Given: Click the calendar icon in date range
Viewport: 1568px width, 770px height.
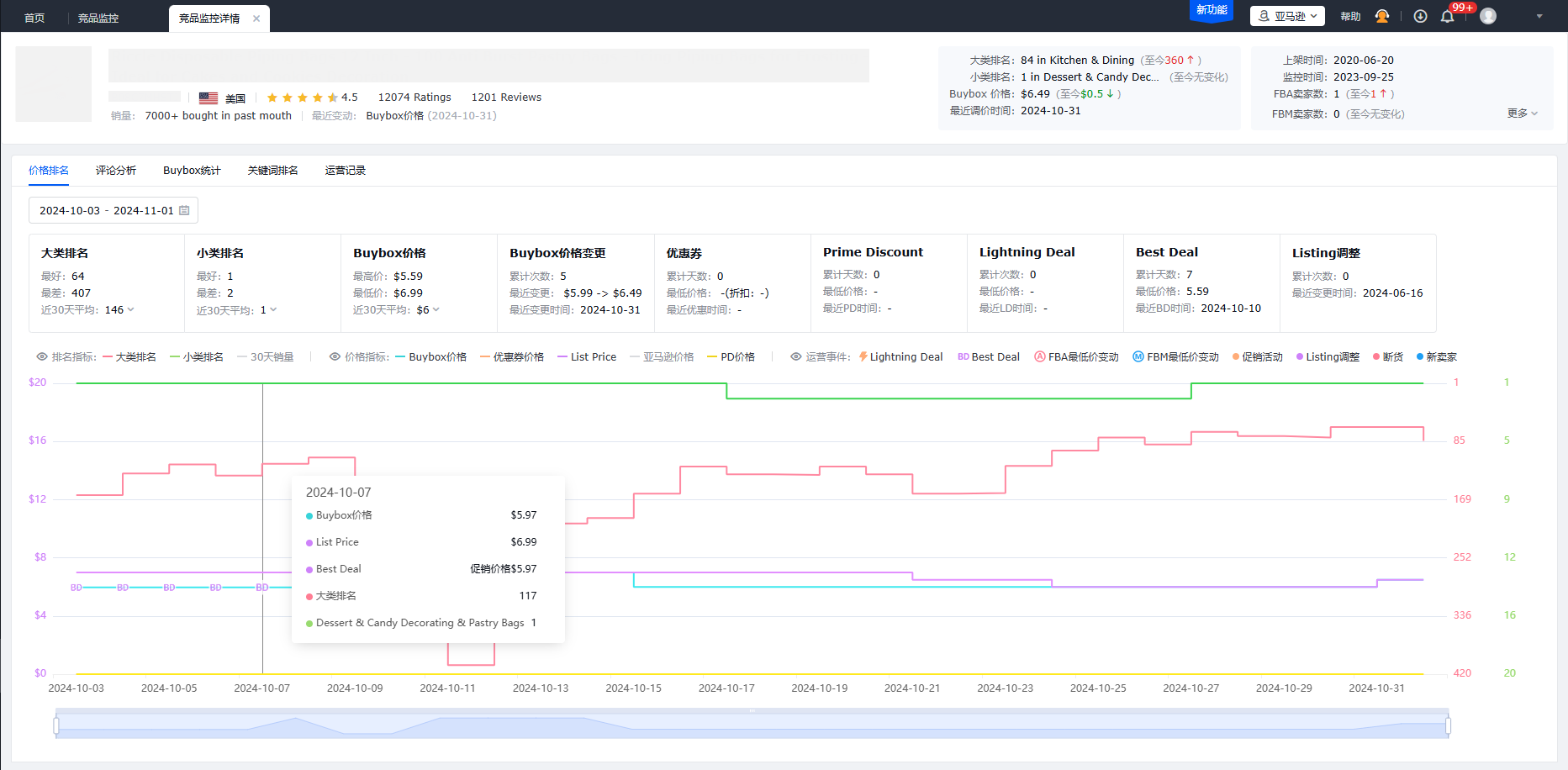Looking at the screenshot, I should pyautogui.click(x=184, y=210).
